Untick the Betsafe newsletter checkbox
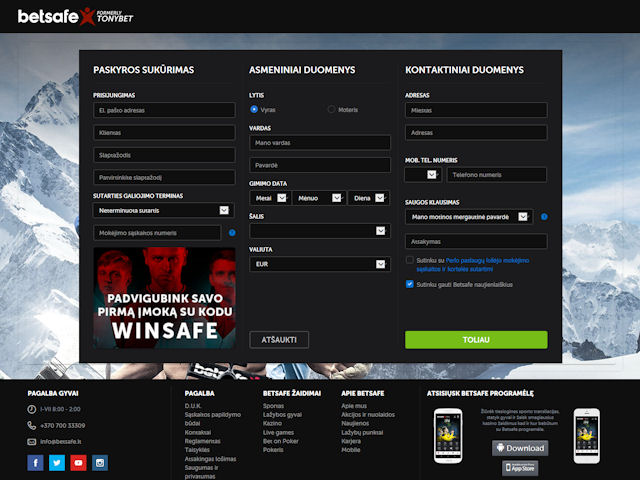Viewport: 640px width, 480px height. tap(410, 284)
